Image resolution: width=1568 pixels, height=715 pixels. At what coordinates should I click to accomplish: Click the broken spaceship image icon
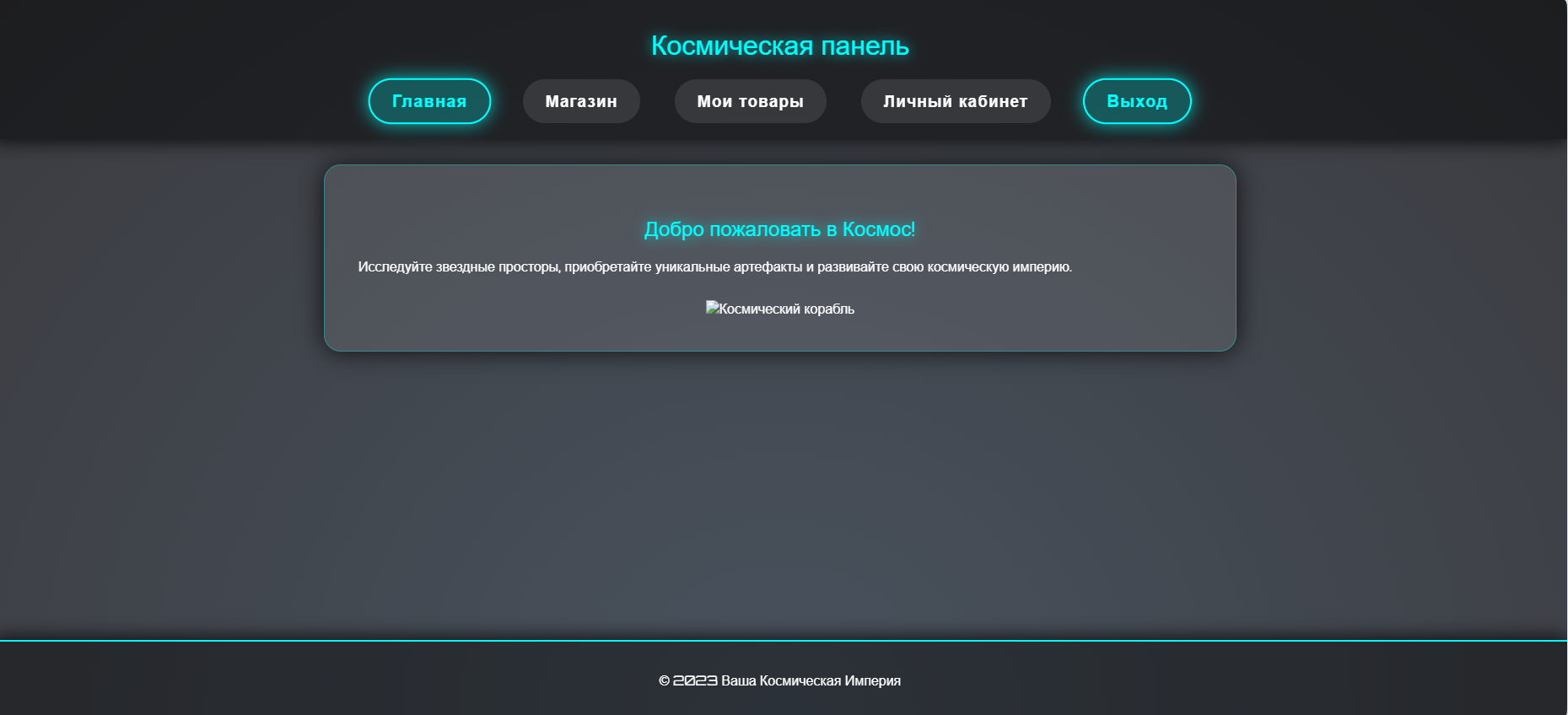(712, 308)
